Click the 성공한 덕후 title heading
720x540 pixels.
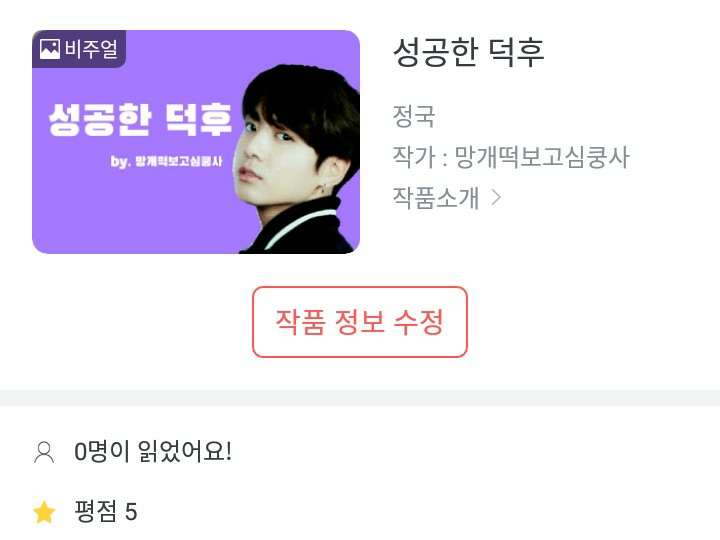(469, 52)
